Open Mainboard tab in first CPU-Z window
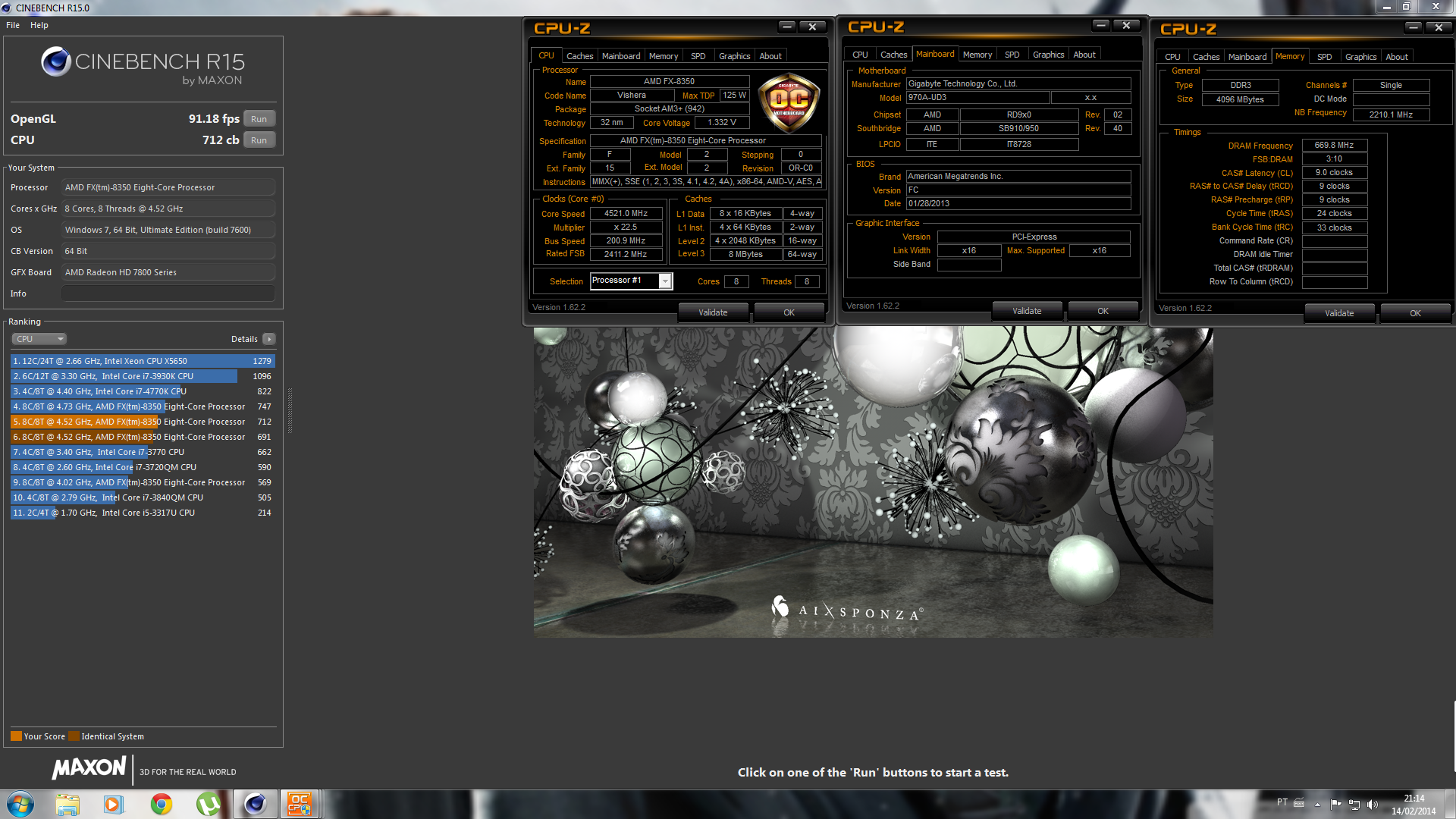 (621, 56)
